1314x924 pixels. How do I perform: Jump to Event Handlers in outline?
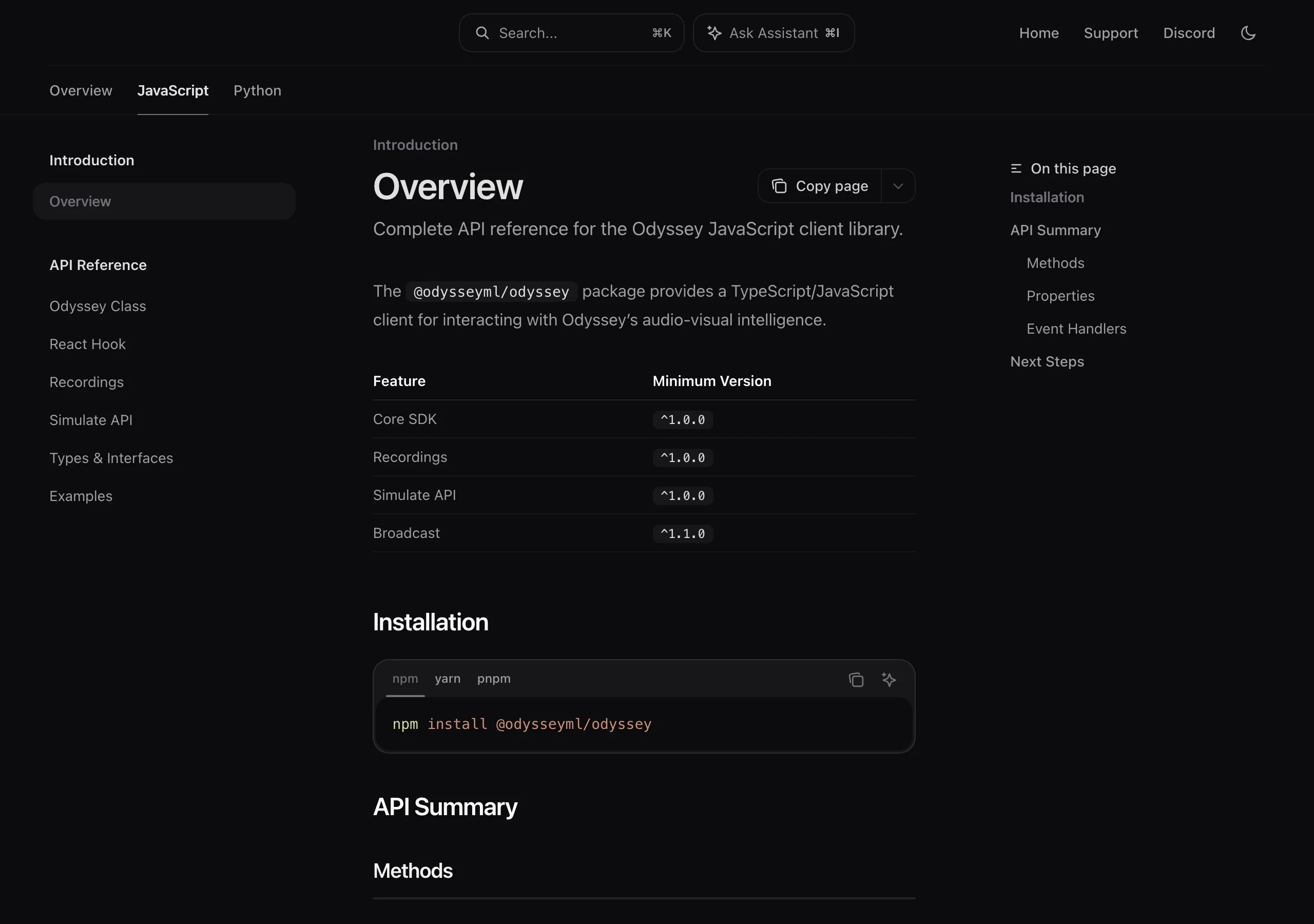pyautogui.click(x=1076, y=329)
